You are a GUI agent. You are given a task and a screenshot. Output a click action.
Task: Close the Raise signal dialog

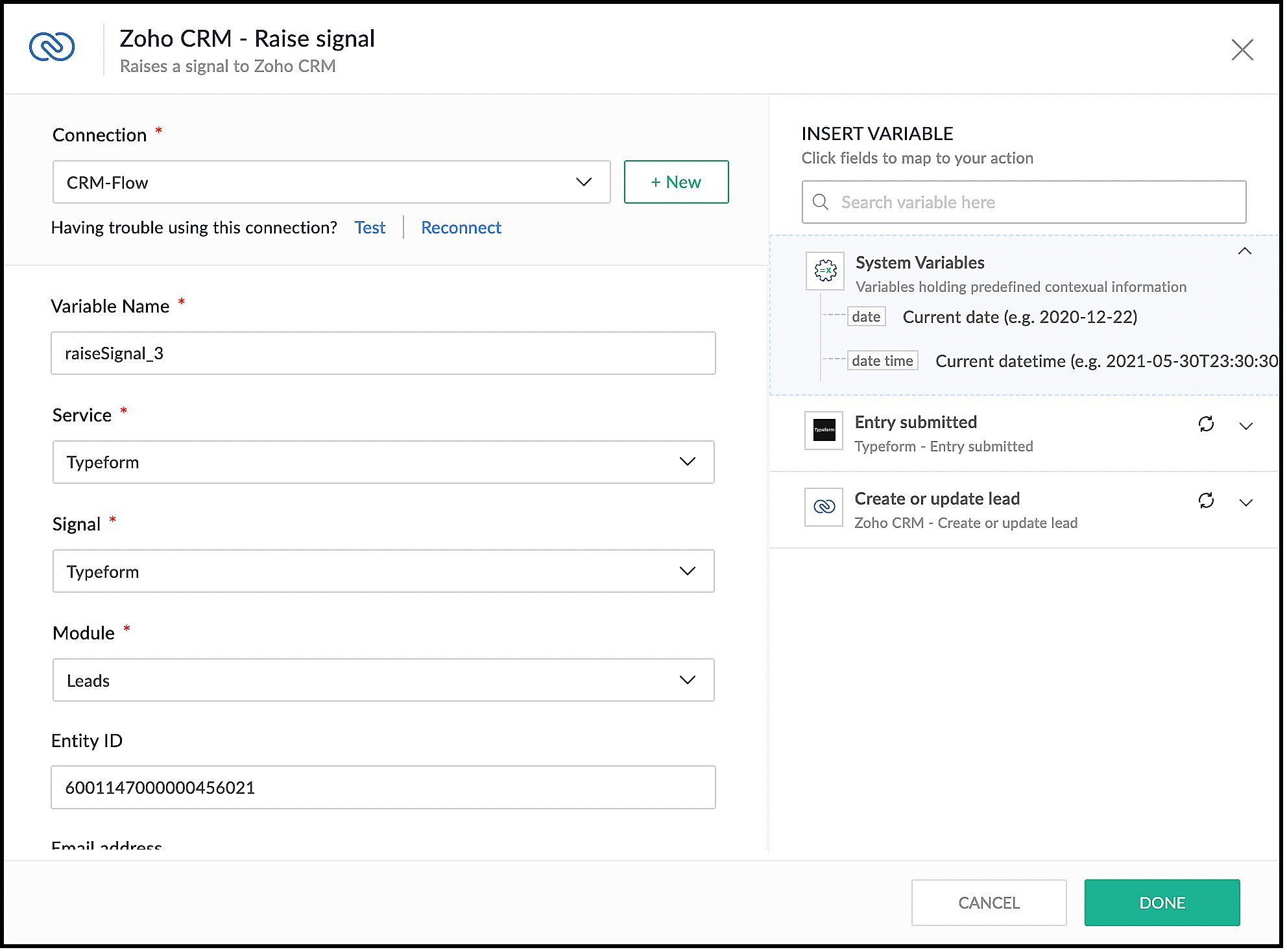(x=1242, y=50)
